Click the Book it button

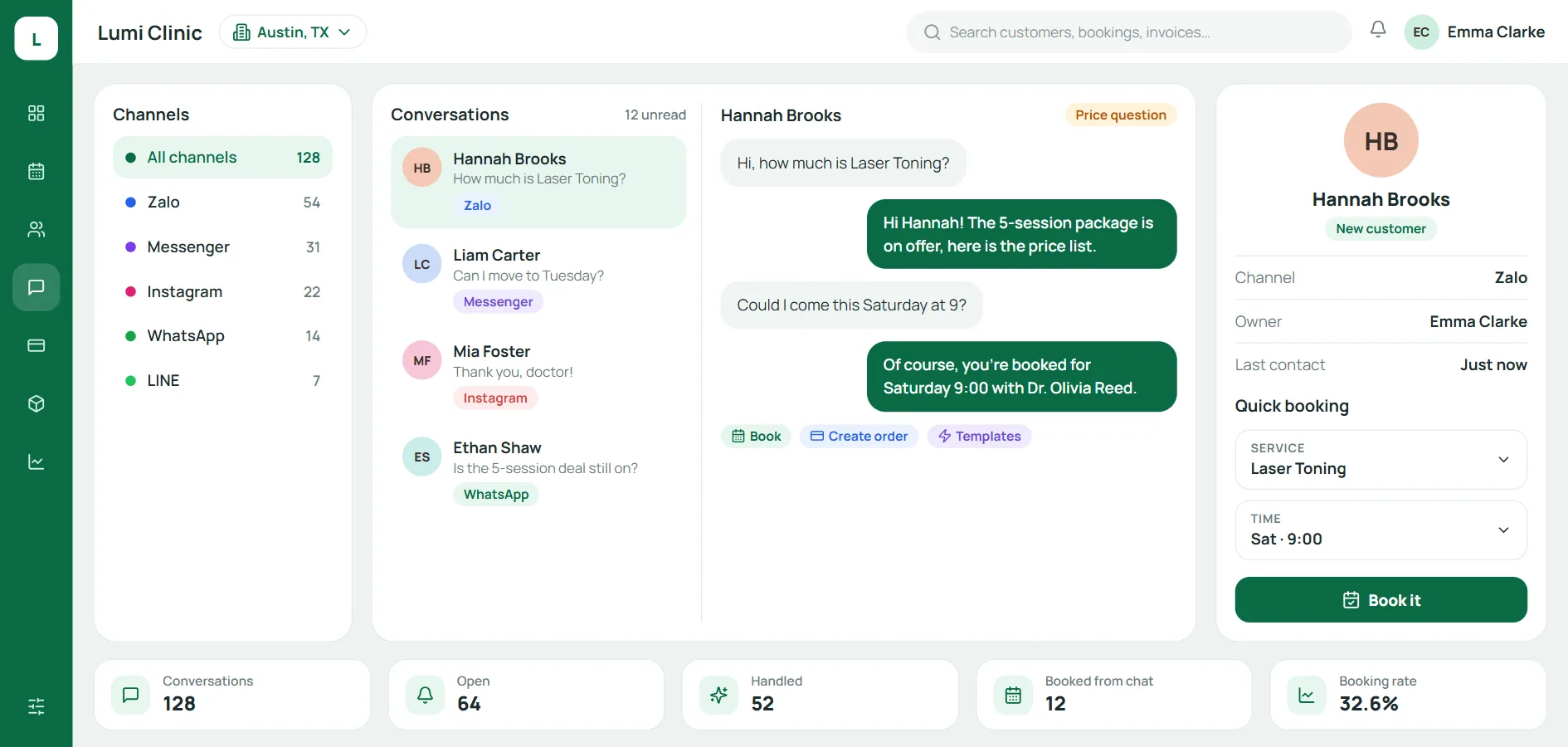[1381, 600]
